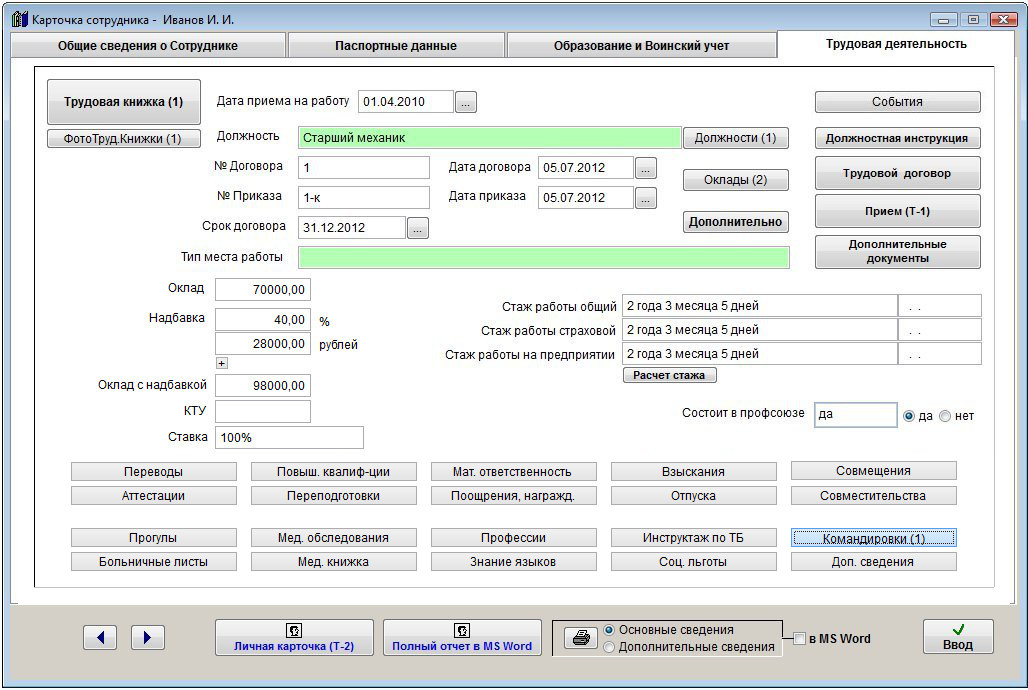Click the Расчет стажа button
Screen dimensions: 1028x690
point(669,375)
